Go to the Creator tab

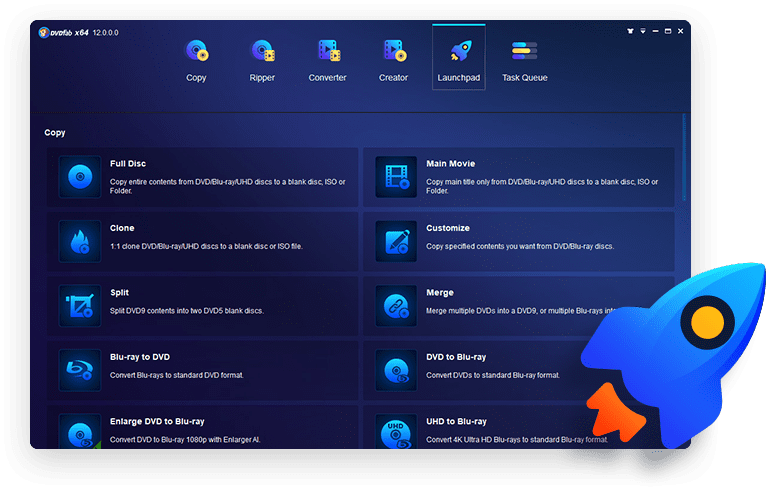point(393,60)
